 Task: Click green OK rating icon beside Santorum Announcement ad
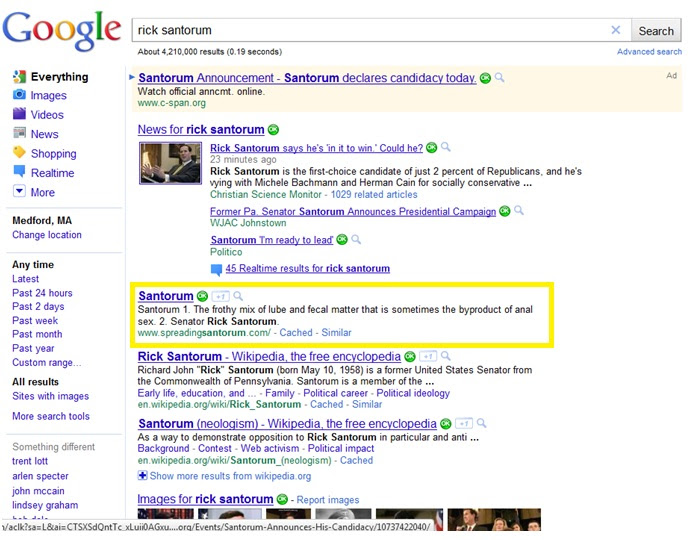tap(485, 78)
